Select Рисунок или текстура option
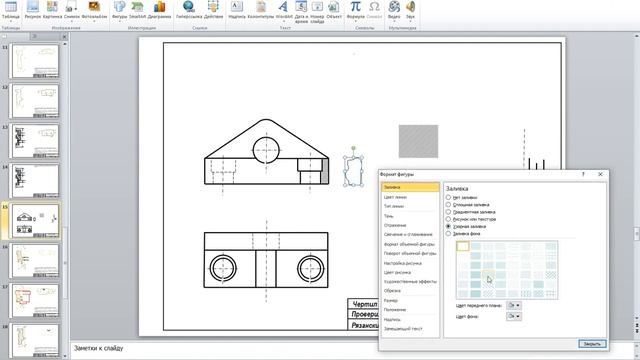This screenshot has height=360, width=640. [448, 219]
